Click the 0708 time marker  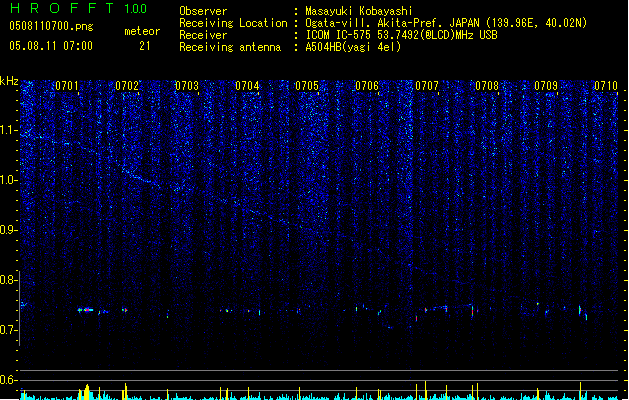[x=487, y=86]
